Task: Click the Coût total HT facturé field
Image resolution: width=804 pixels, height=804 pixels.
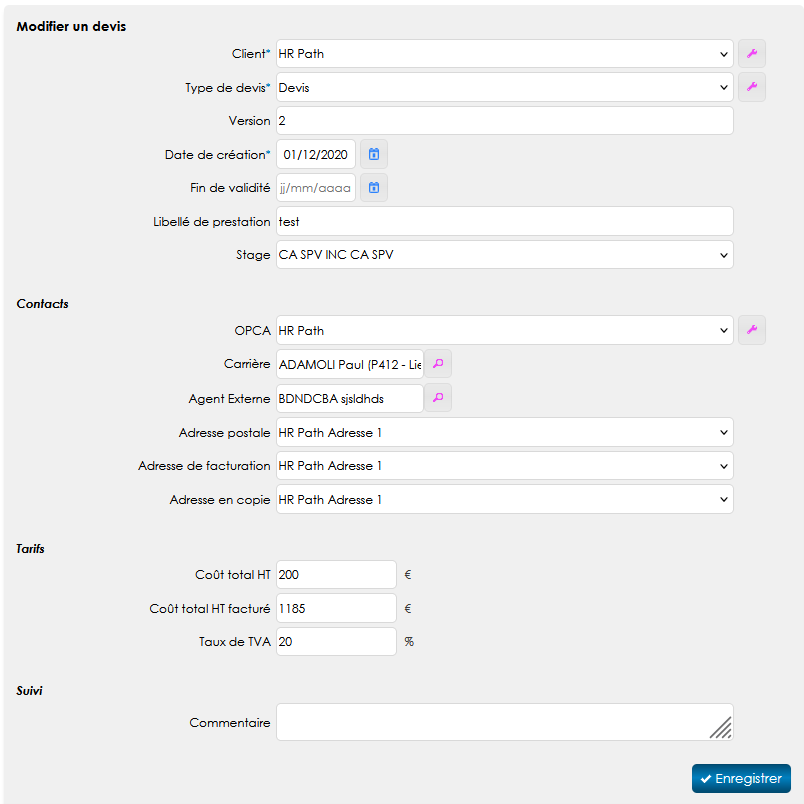Action: coord(336,608)
